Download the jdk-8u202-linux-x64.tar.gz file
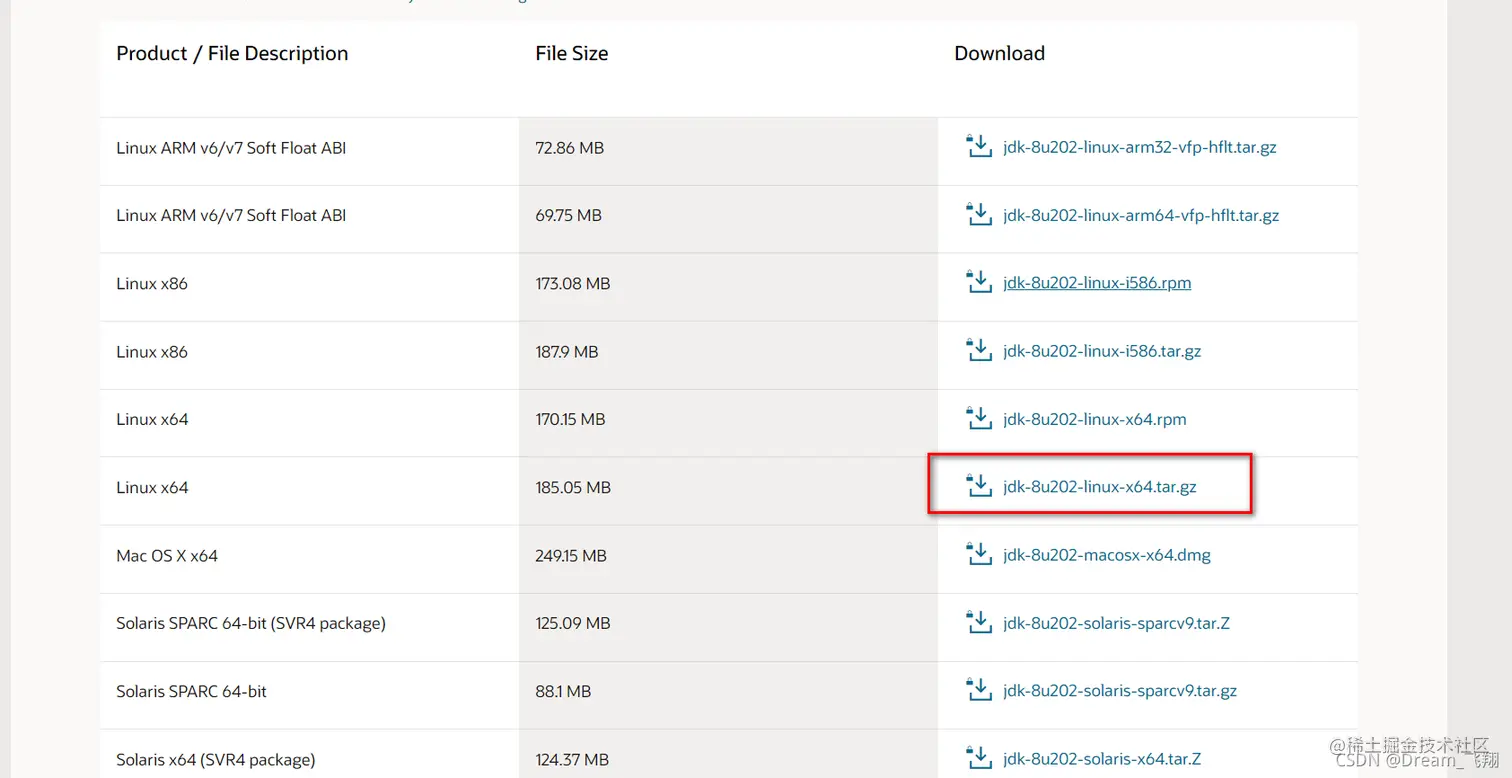Viewport: 1512px width, 778px height. tap(1100, 487)
